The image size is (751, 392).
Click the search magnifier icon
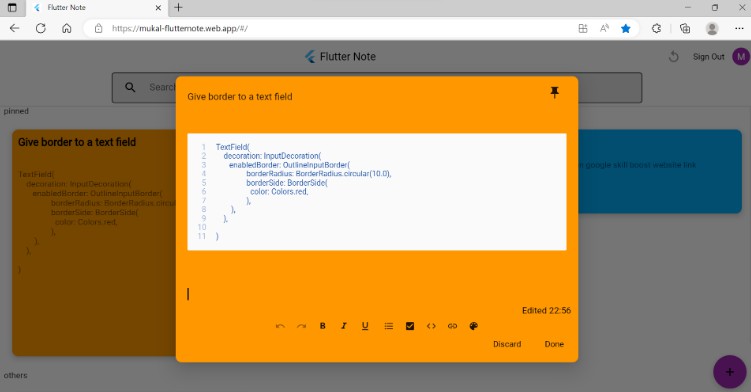[130, 87]
